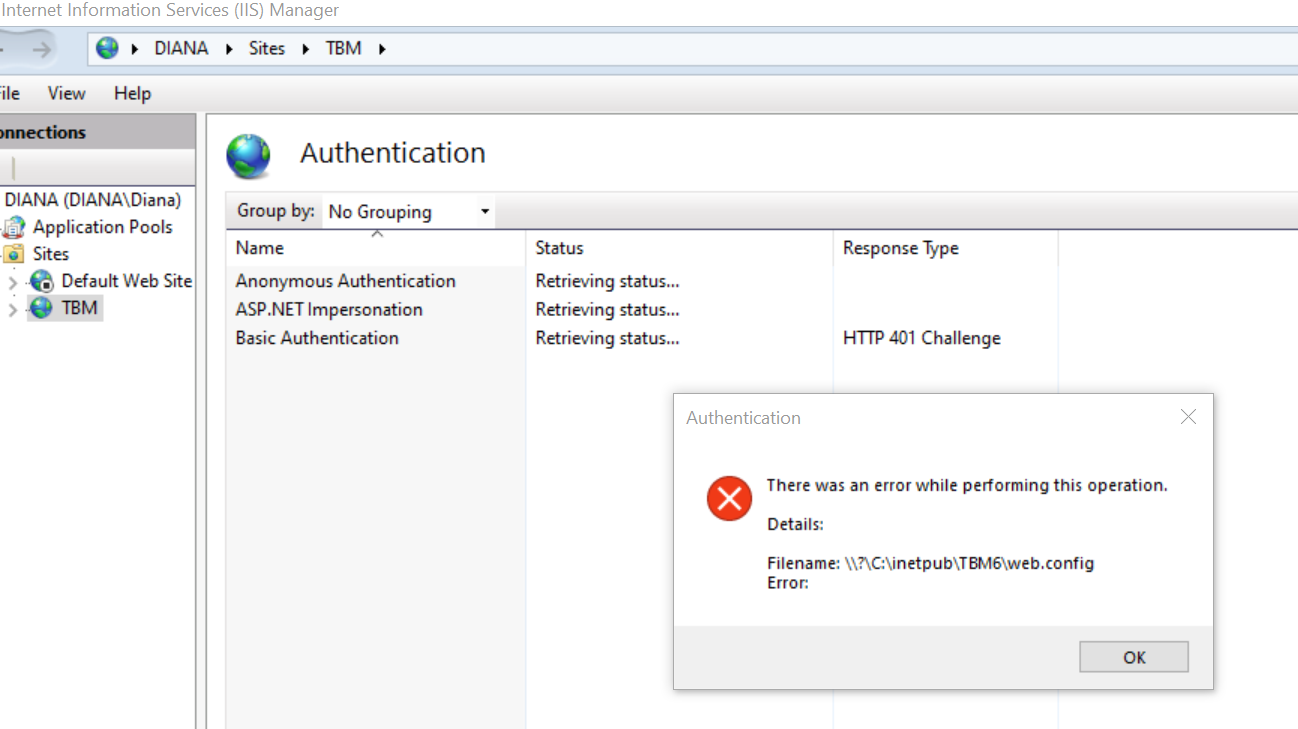Viewport: 1298px width, 729px height.
Task: Click Sites in the breadcrumb path
Action: point(267,48)
